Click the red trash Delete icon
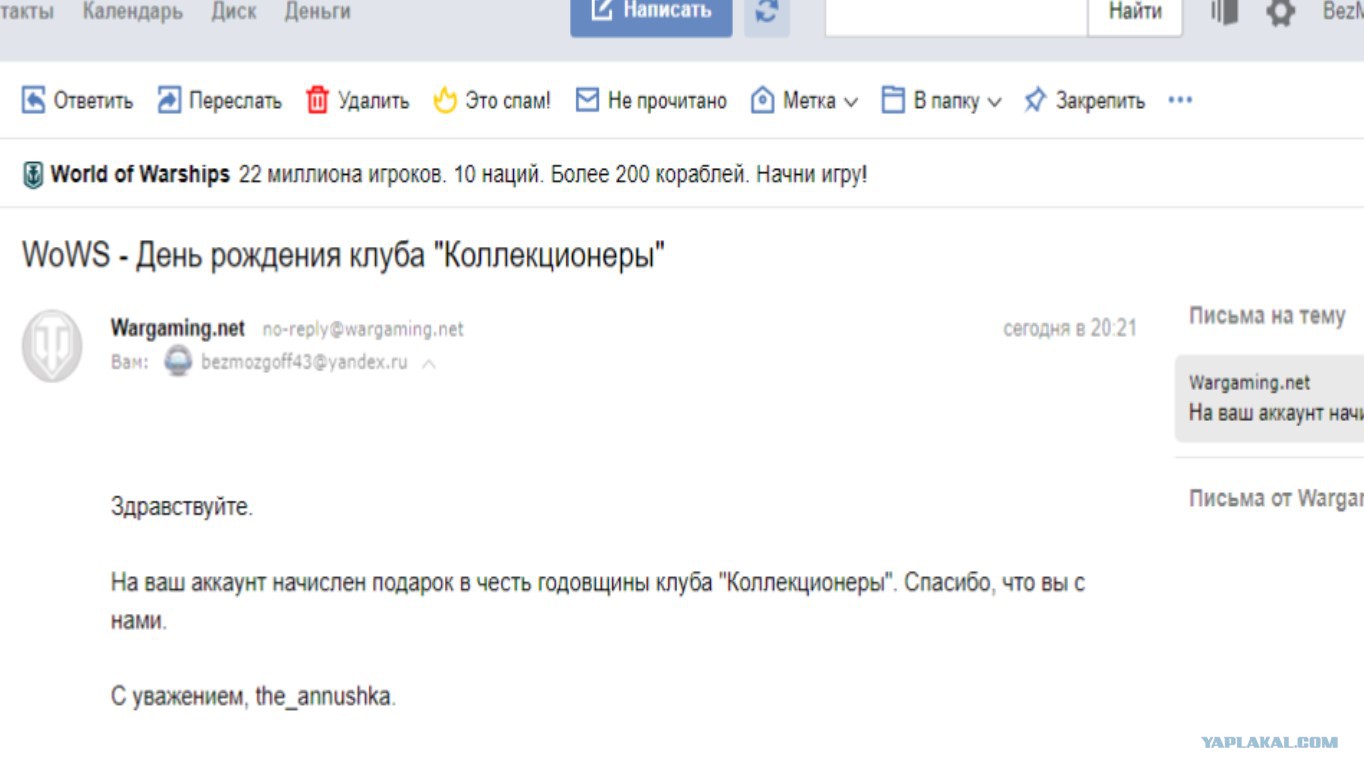The height and width of the screenshot is (772, 1364). [318, 100]
